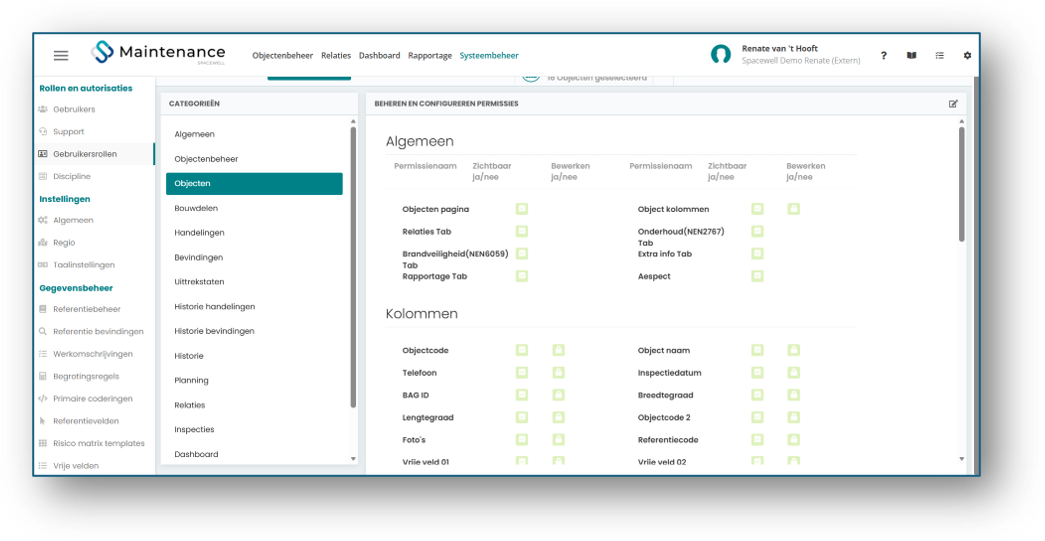The height and width of the screenshot is (541, 1045).
Task: Toggle edit lock for Object naam
Action: (x=793, y=350)
